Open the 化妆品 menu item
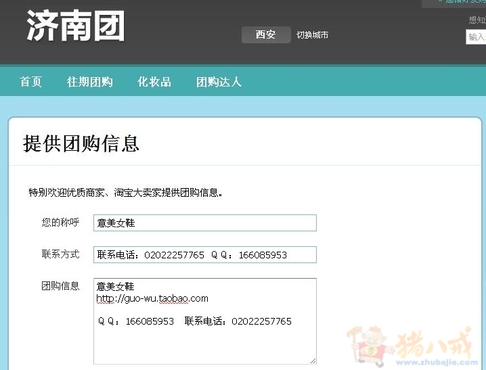The height and width of the screenshot is (370, 486). pos(154,82)
